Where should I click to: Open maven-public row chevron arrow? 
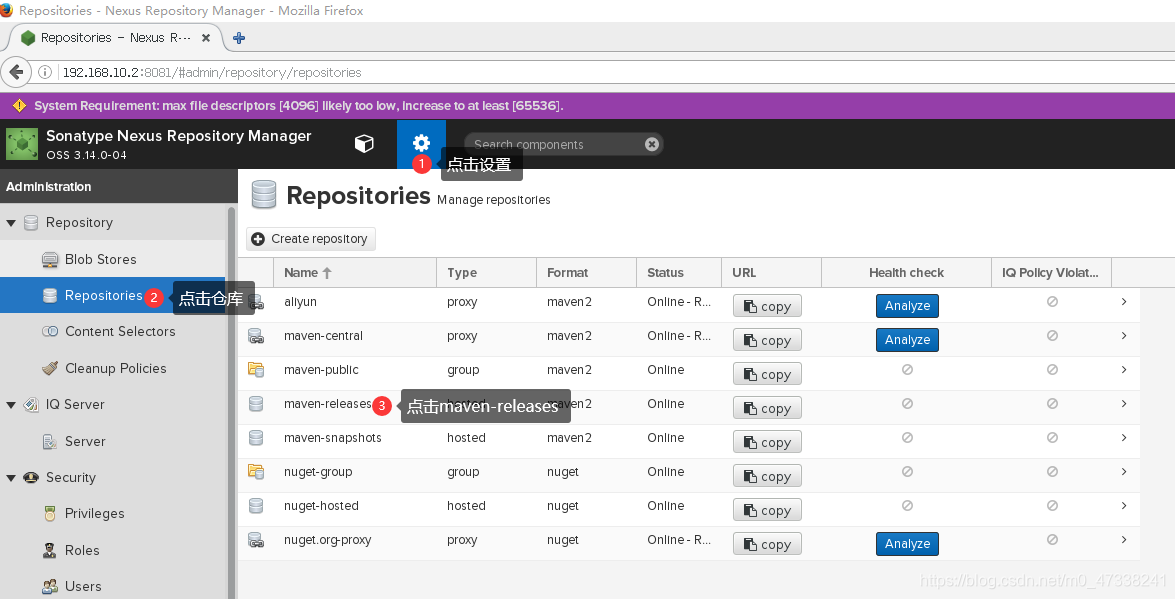click(x=1124, y=370)
